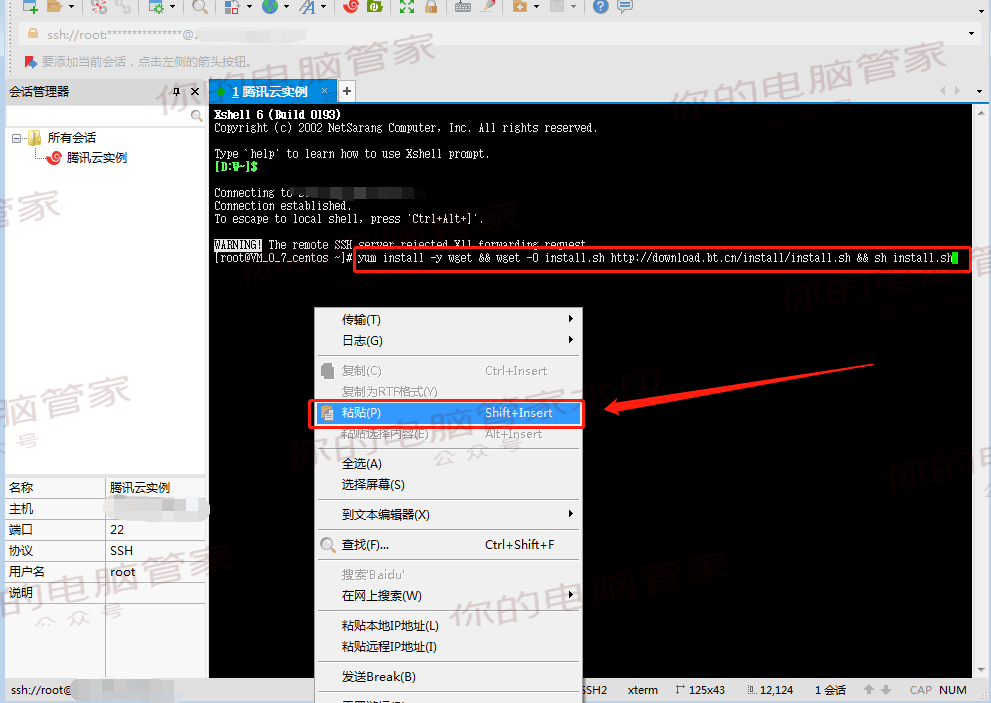This screenshot has width=991, height=703.
Task: Open 在网上搜索(W) submenu
Action: [449, 596]
